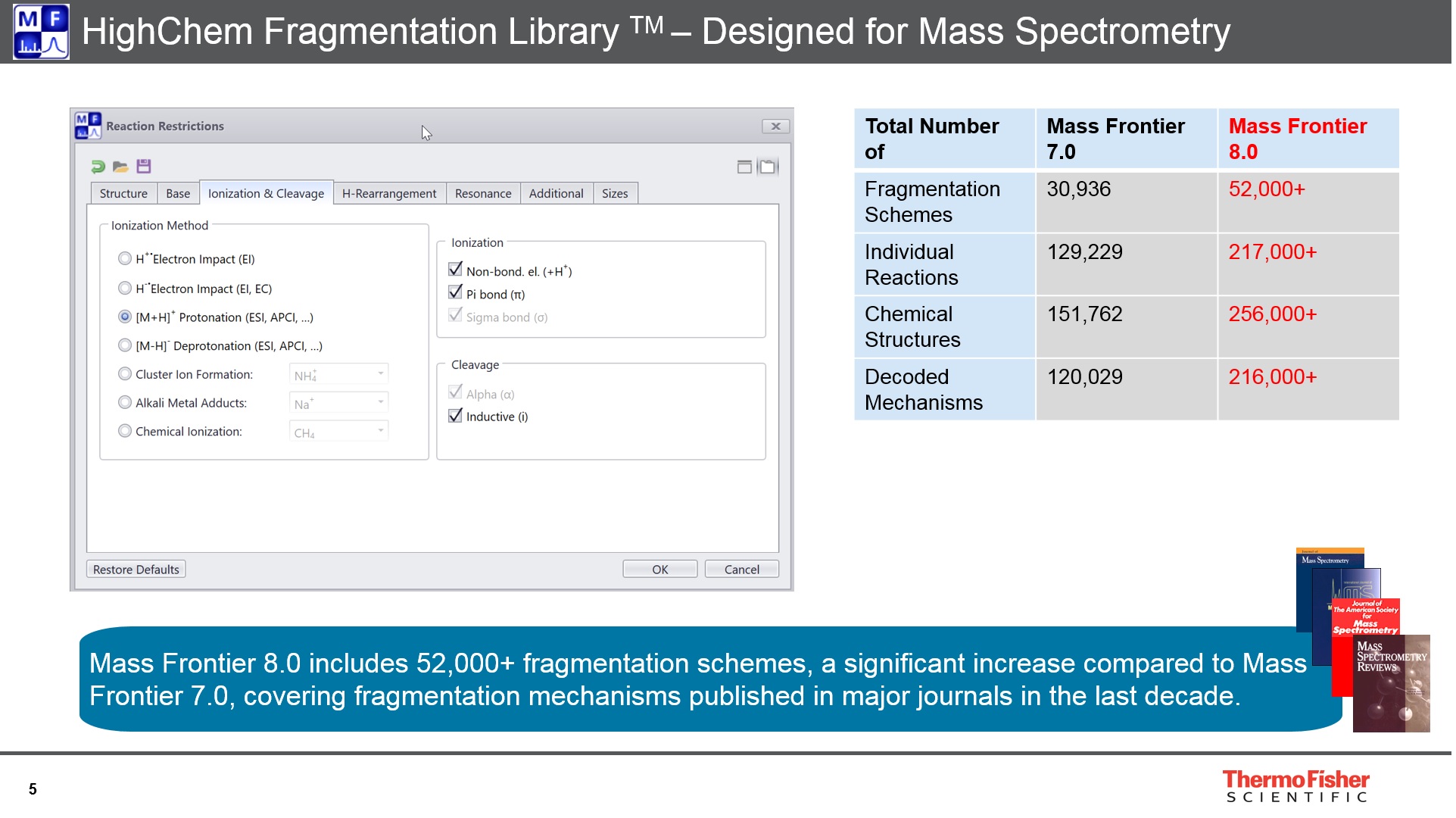The height and width of the screenshot is (818, 1456).
Task: Click the single window view icon
Action: (x=744, y=167)
